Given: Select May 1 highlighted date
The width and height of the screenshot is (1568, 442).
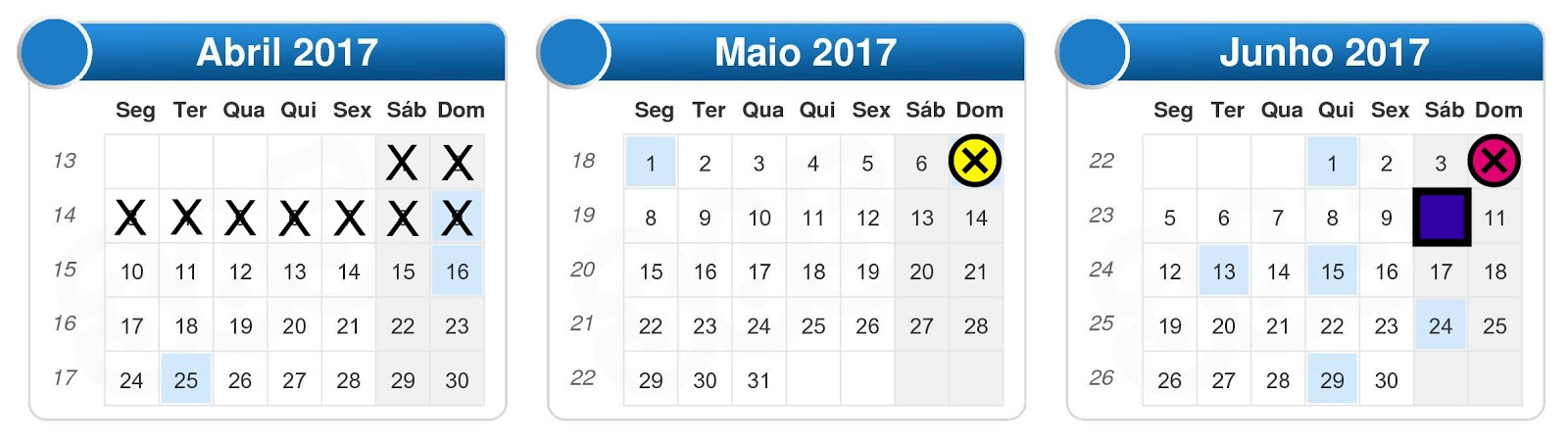Looking at the screenshot, I should (651, 163).
